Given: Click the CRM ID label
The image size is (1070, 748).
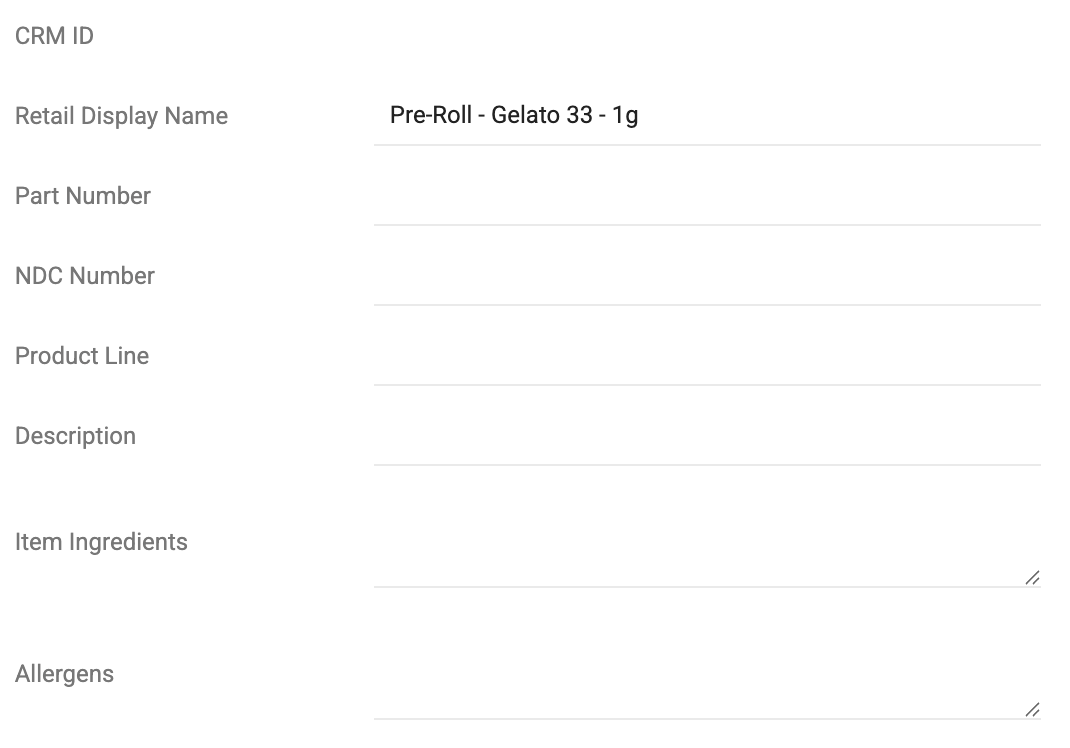Looking at the screenshot, I should click(x=55, y=35).
